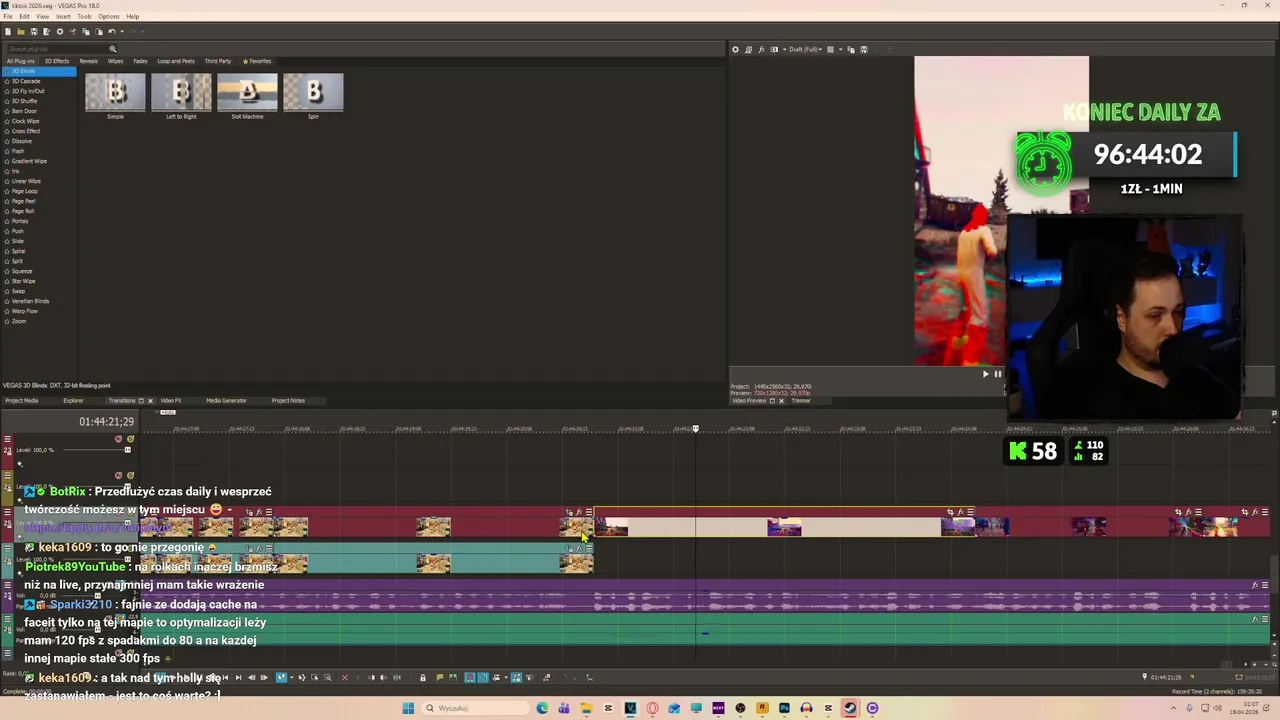Open File Explorer from the taskbar
Screen dimensions: 1280x720
[x=586, y=708]
